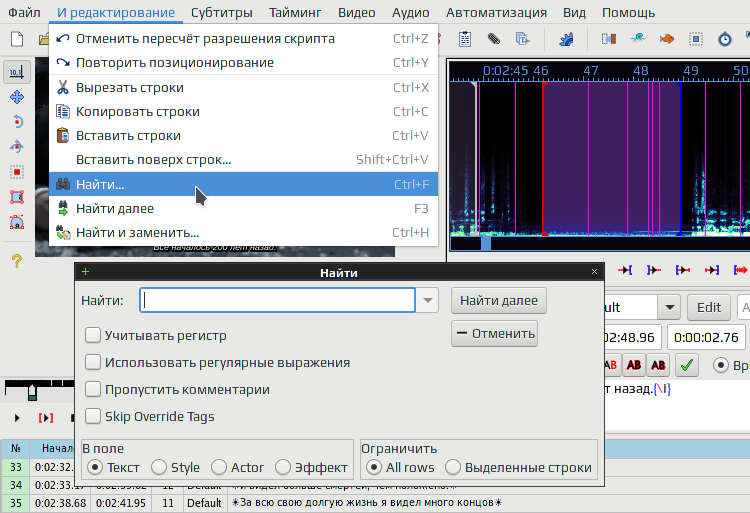Play current line with red bracket button
The image size is (750, 513).
46,418
